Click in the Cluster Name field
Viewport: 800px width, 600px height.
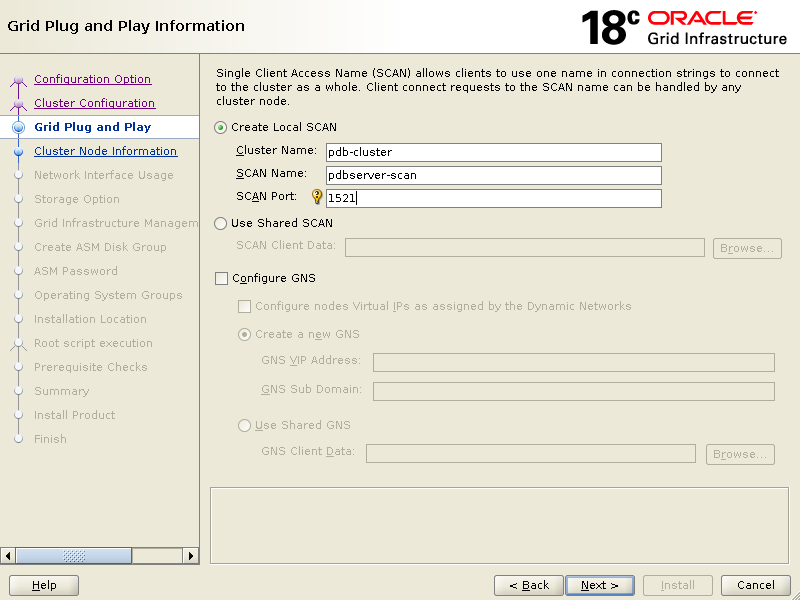point(494,153)
